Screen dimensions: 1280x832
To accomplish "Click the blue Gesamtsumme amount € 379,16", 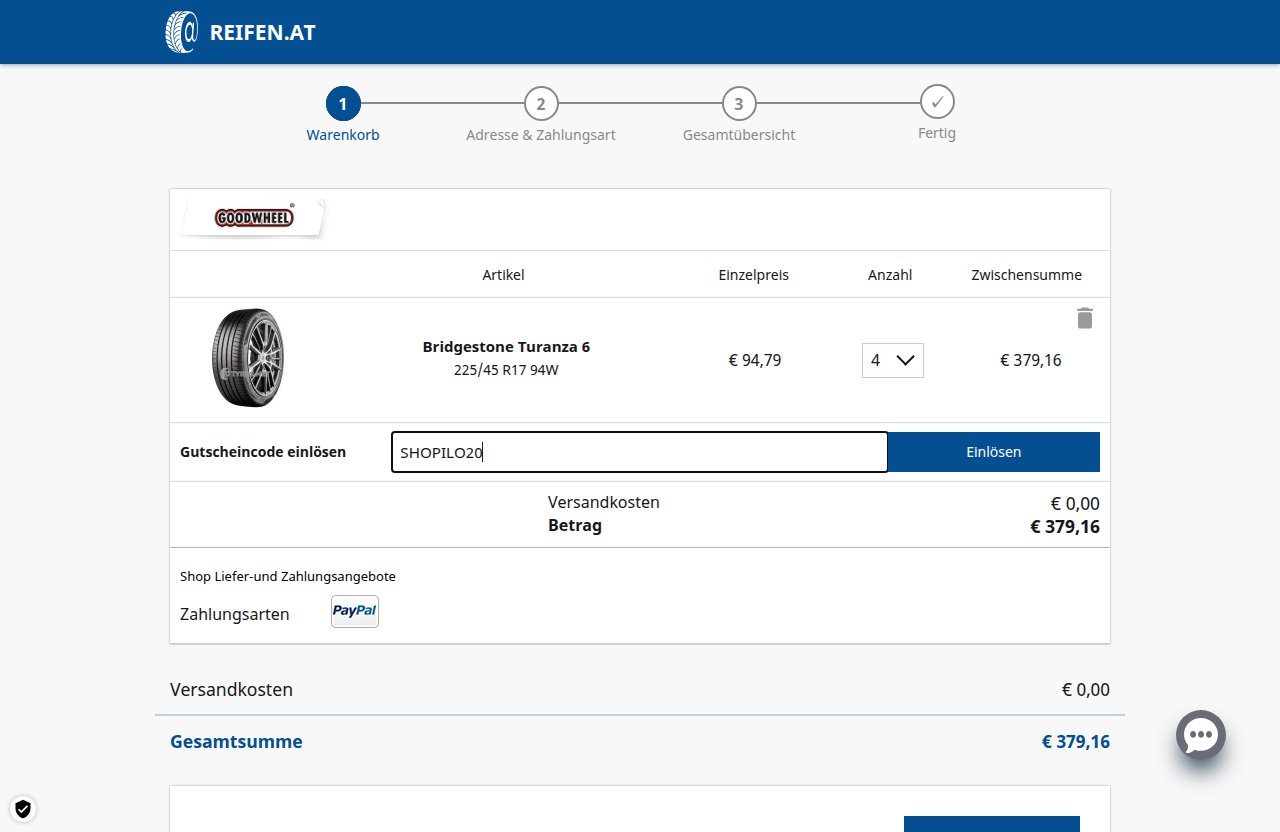I will 1076,742.
